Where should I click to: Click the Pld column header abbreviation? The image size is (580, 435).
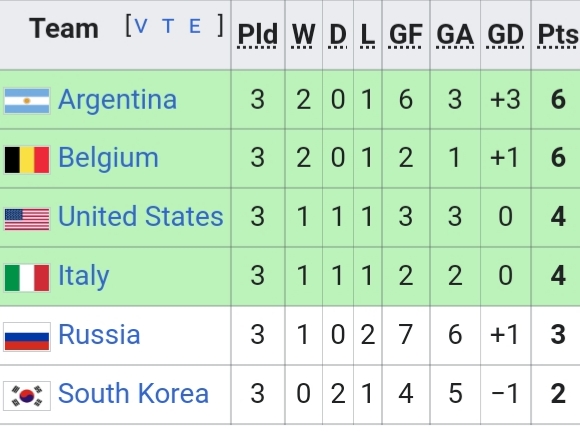click(257, 35)
